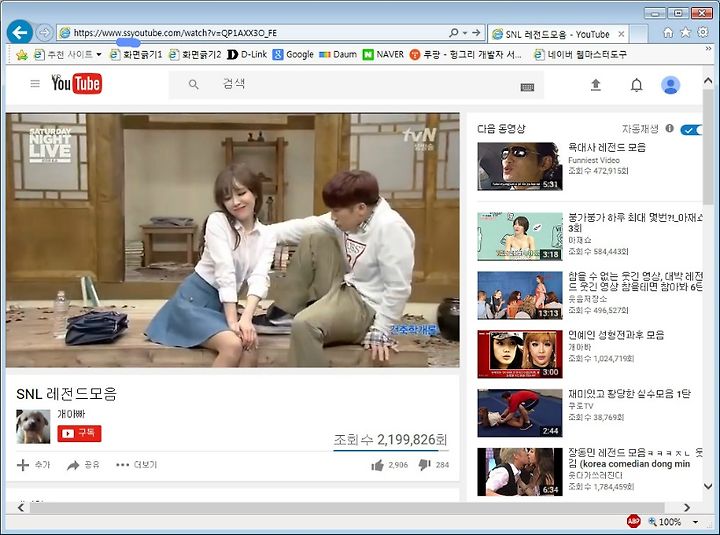
Task: Open the NAVER bookmark
Action: 383,55
